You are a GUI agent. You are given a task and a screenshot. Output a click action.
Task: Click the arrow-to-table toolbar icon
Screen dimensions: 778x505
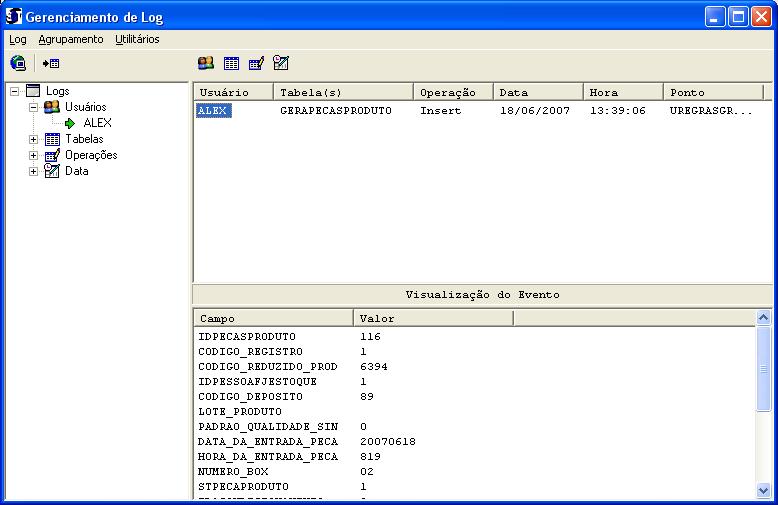pos(51,63)
